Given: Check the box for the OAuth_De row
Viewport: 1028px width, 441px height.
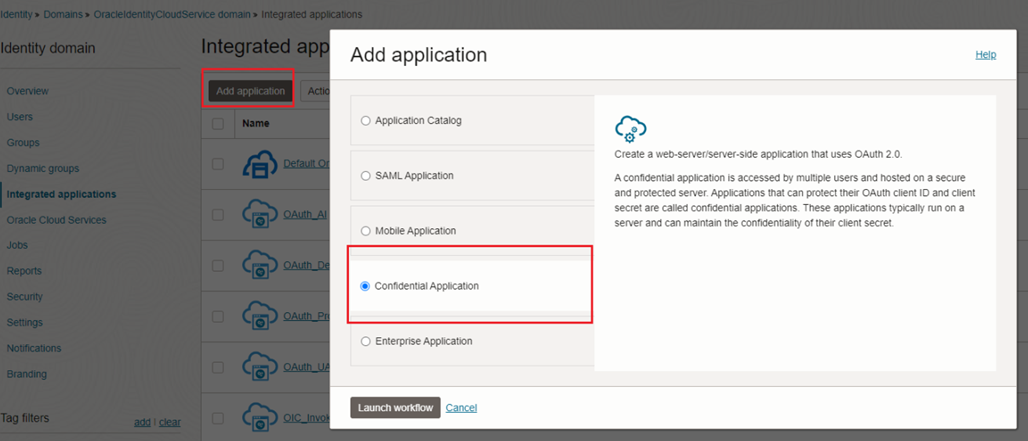Looking at the screenshot, I should 218,265.
